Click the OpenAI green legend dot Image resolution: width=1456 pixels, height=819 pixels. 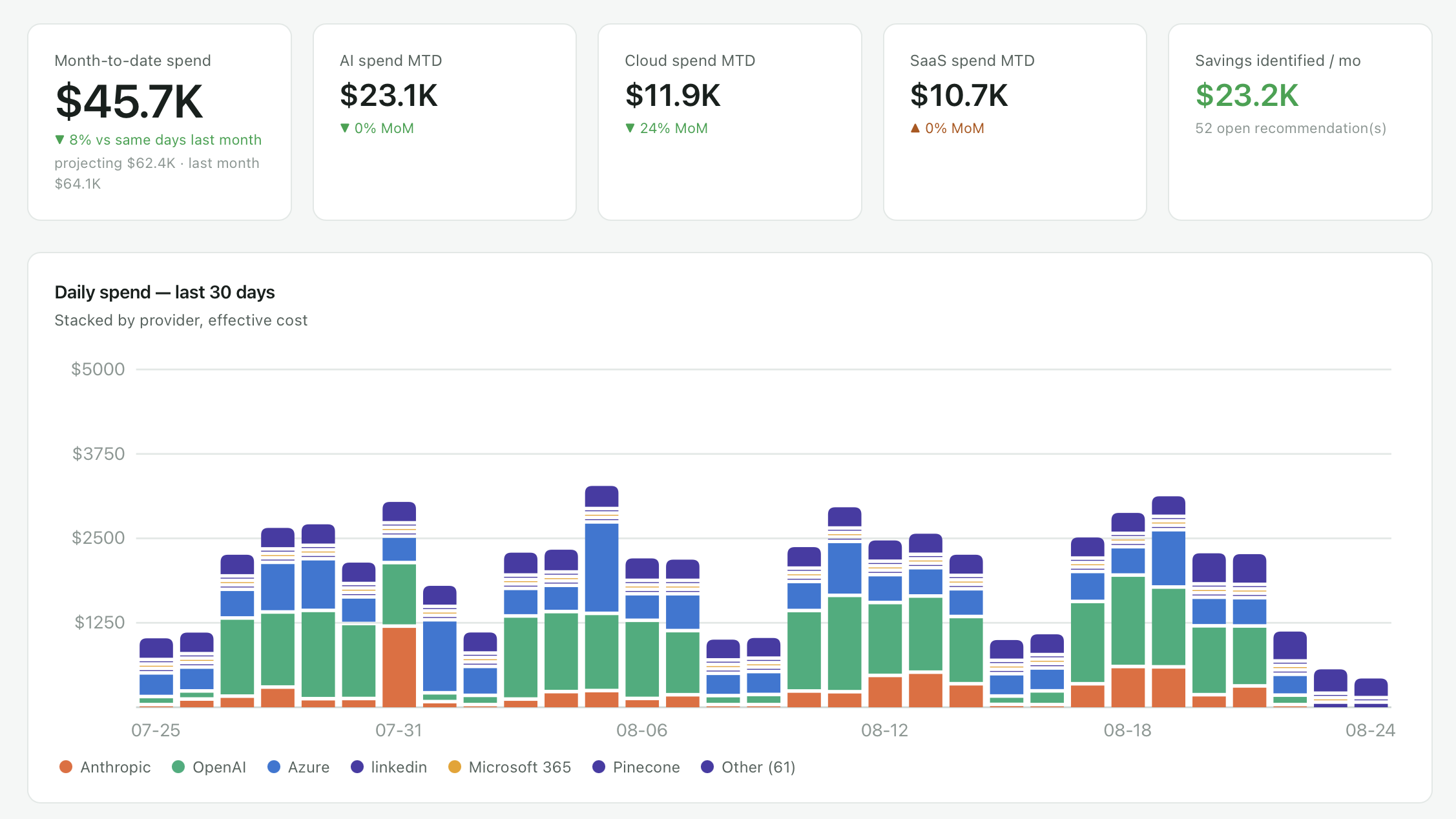(178, 767)
